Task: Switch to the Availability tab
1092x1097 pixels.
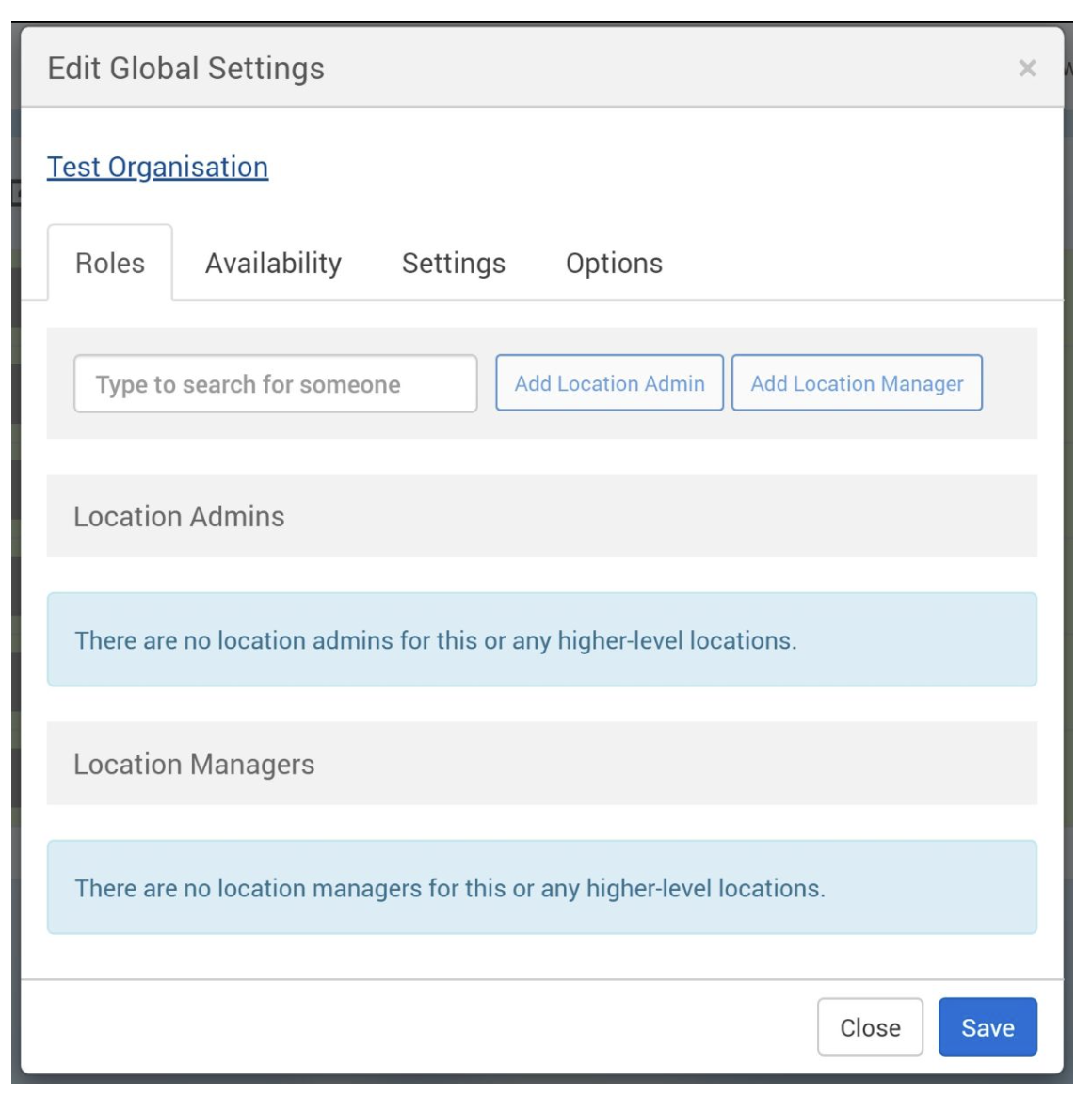Action: (273, 264)
